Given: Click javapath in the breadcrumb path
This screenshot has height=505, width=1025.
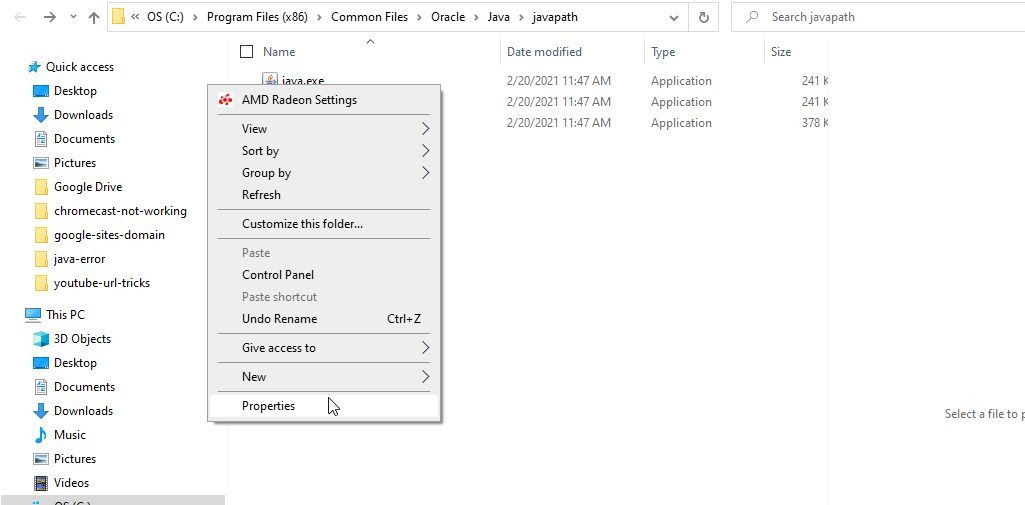Looking at the screenshot, I should click(555, 17).
